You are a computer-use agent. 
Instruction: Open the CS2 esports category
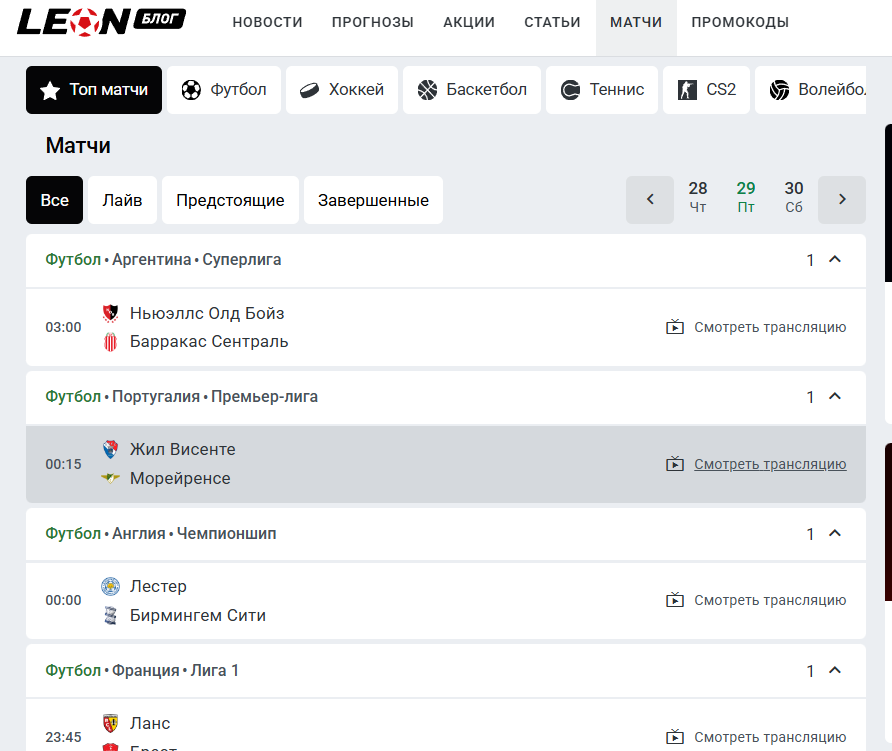point(706,90)
